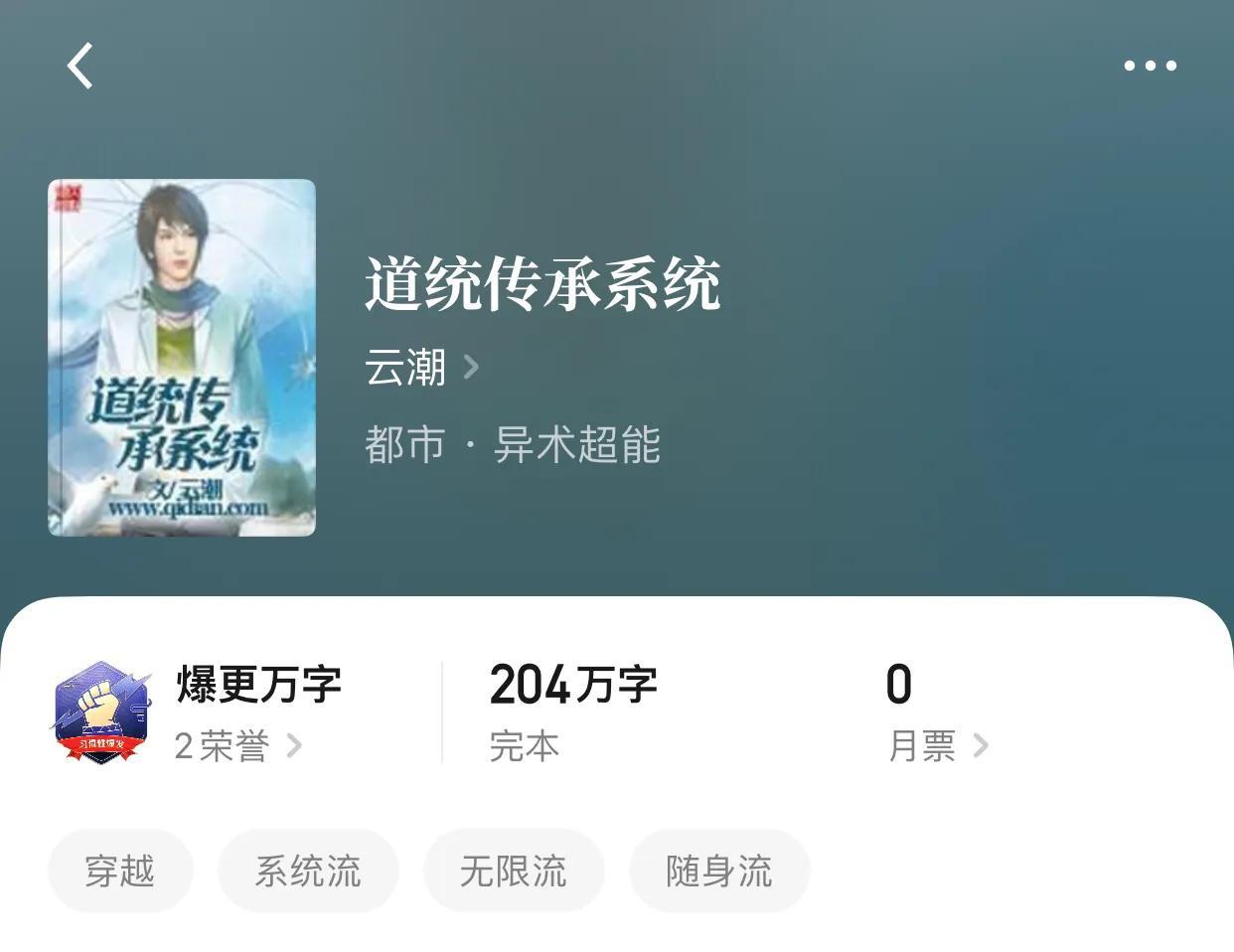Select the 无限流 tag chip
Screen dimensions: 1234x952
point(514,871)
